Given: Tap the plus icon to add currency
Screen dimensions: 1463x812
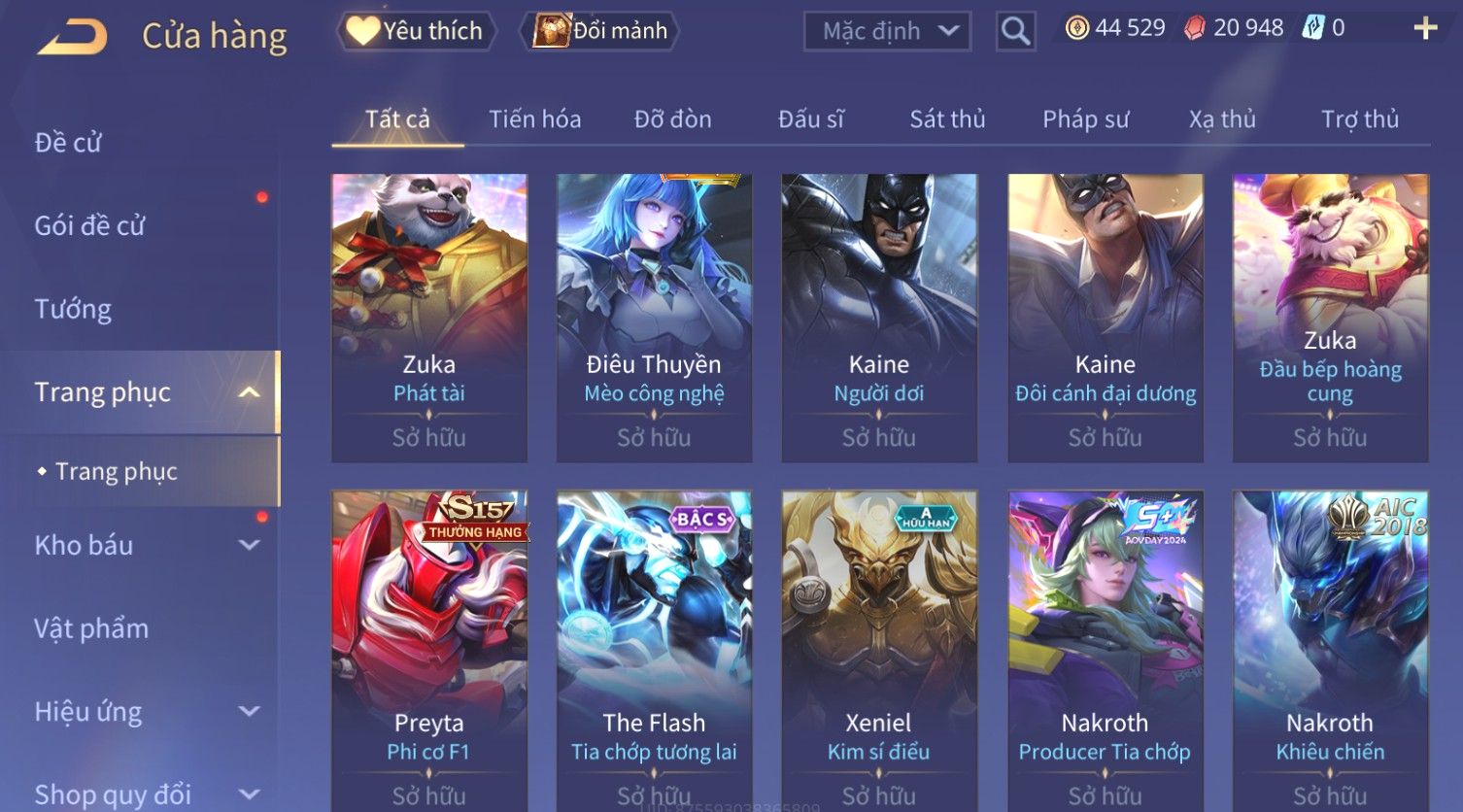Looking at the screenshot, I should [1425, 28].
